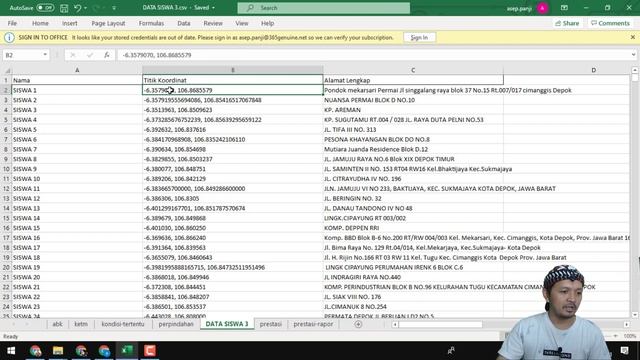Click the 'Alamat Lengkap' header cell
Screen dimensions: 640x360
click(x=413, y=80)
